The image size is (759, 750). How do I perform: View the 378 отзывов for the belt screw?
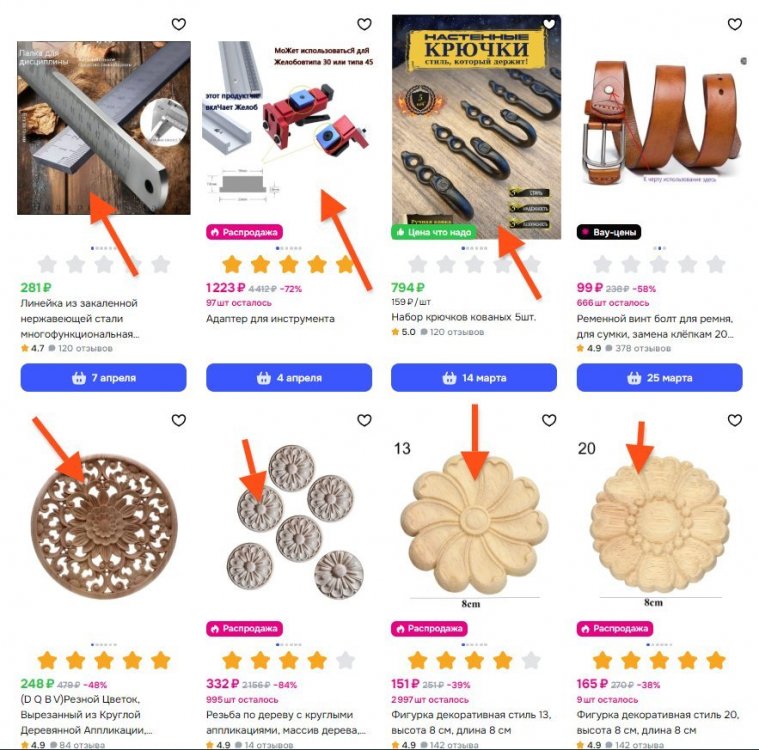pos(642,348)
